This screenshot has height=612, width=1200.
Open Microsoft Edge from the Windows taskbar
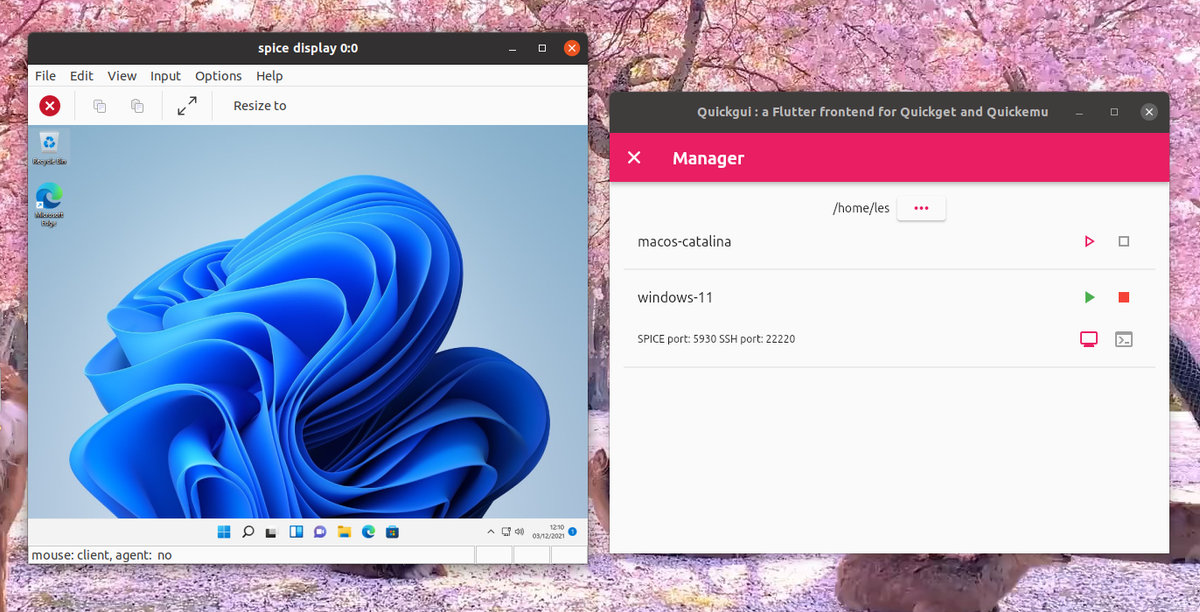[366, 531]
